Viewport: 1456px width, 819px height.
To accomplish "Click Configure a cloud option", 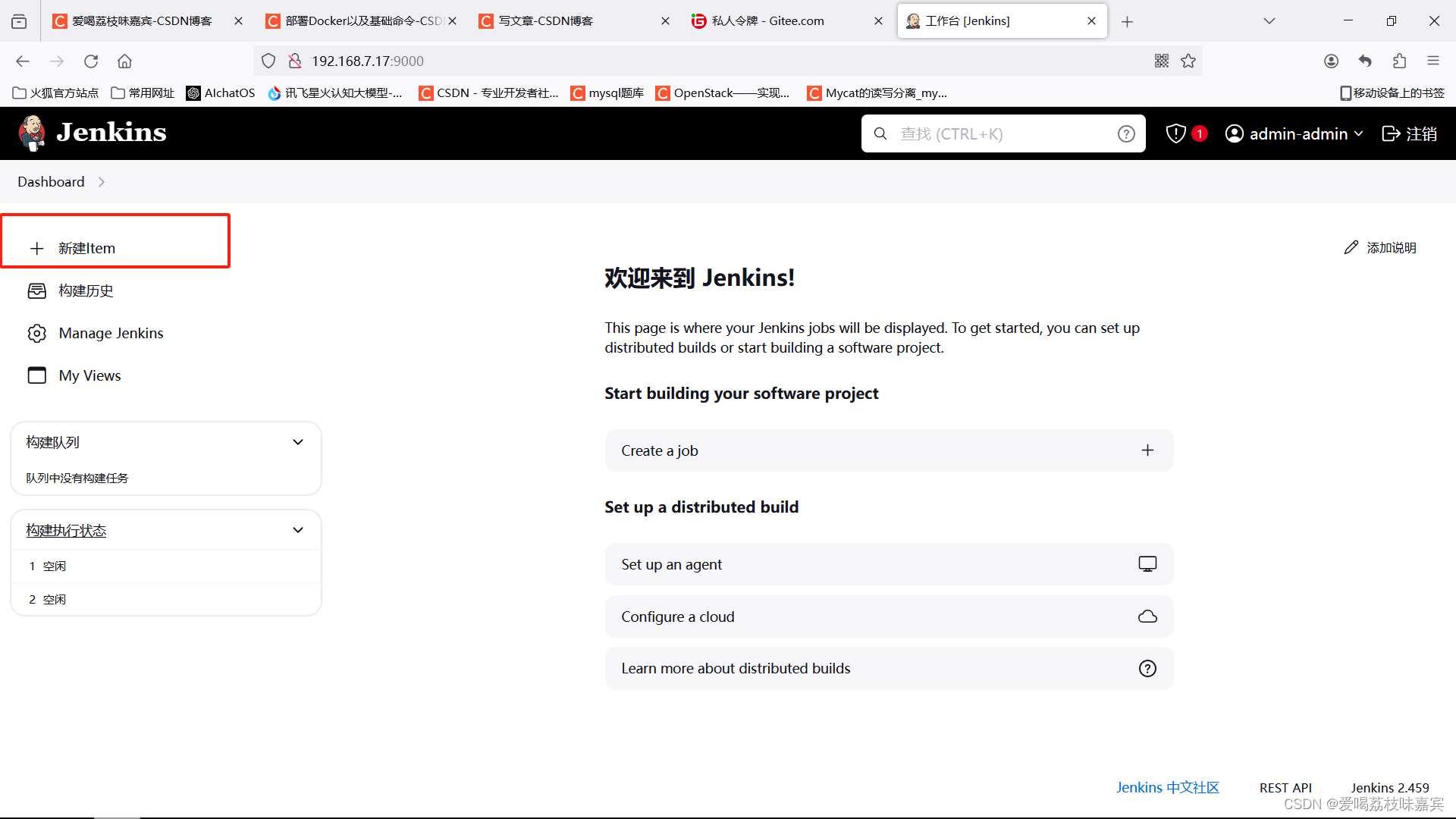I will point(887,616).
